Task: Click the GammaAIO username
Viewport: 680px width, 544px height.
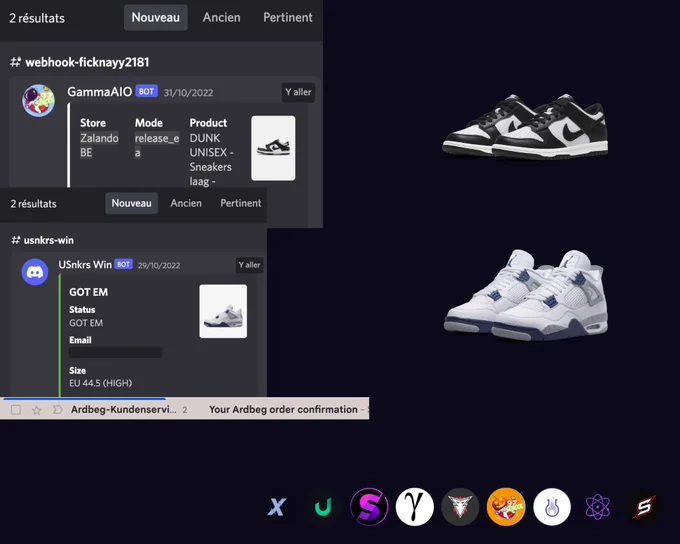Action: click(99, 92)
